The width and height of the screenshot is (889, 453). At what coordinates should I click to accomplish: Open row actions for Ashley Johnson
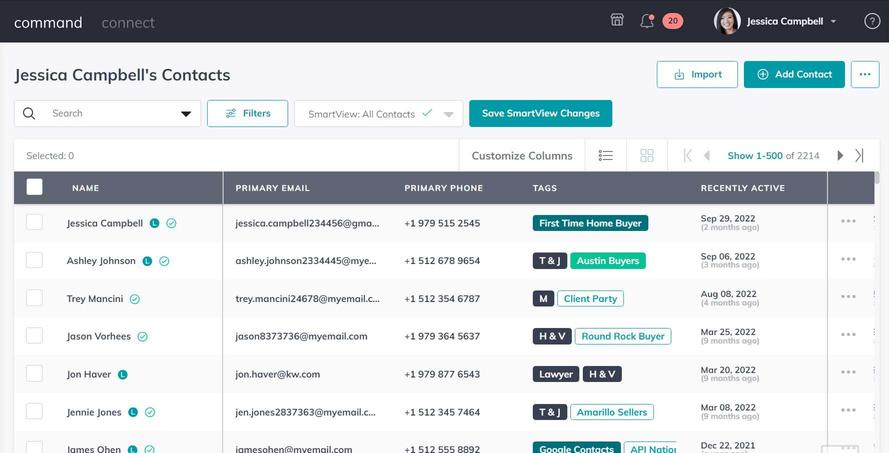point(848,259)
